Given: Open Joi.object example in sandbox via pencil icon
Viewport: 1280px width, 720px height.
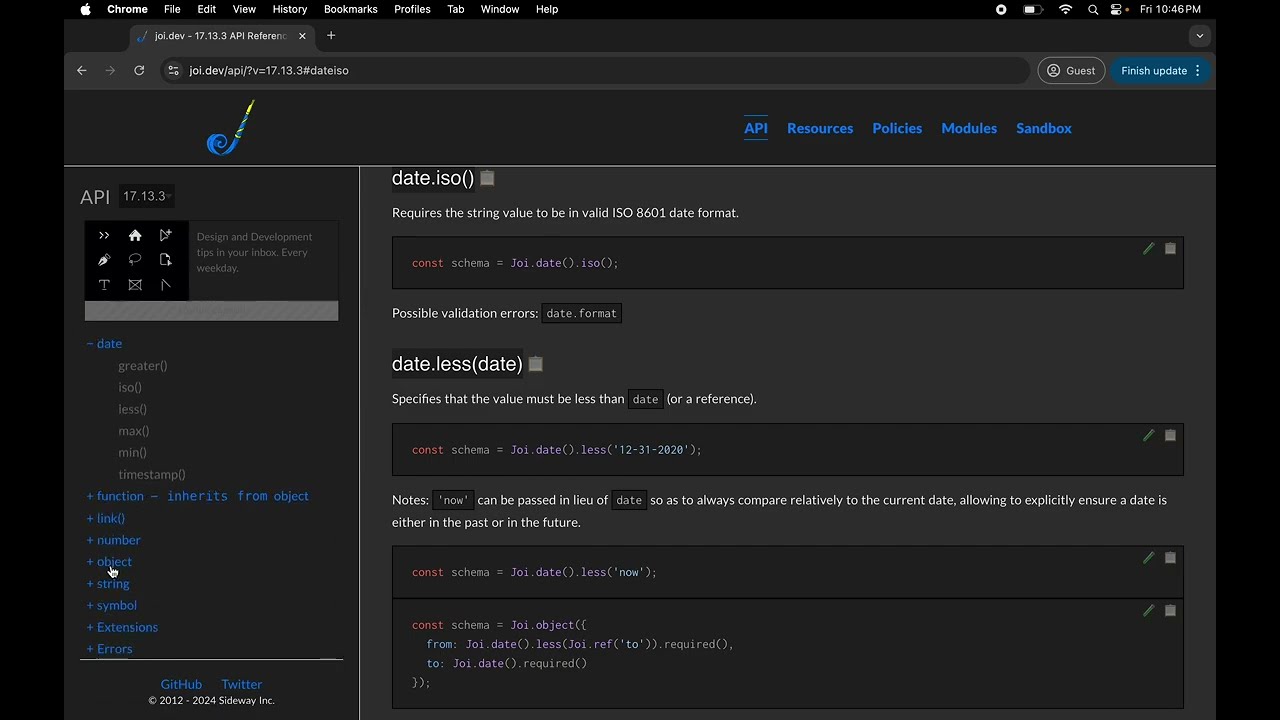Looking at the screenshot, I should tap(1149, 610).
